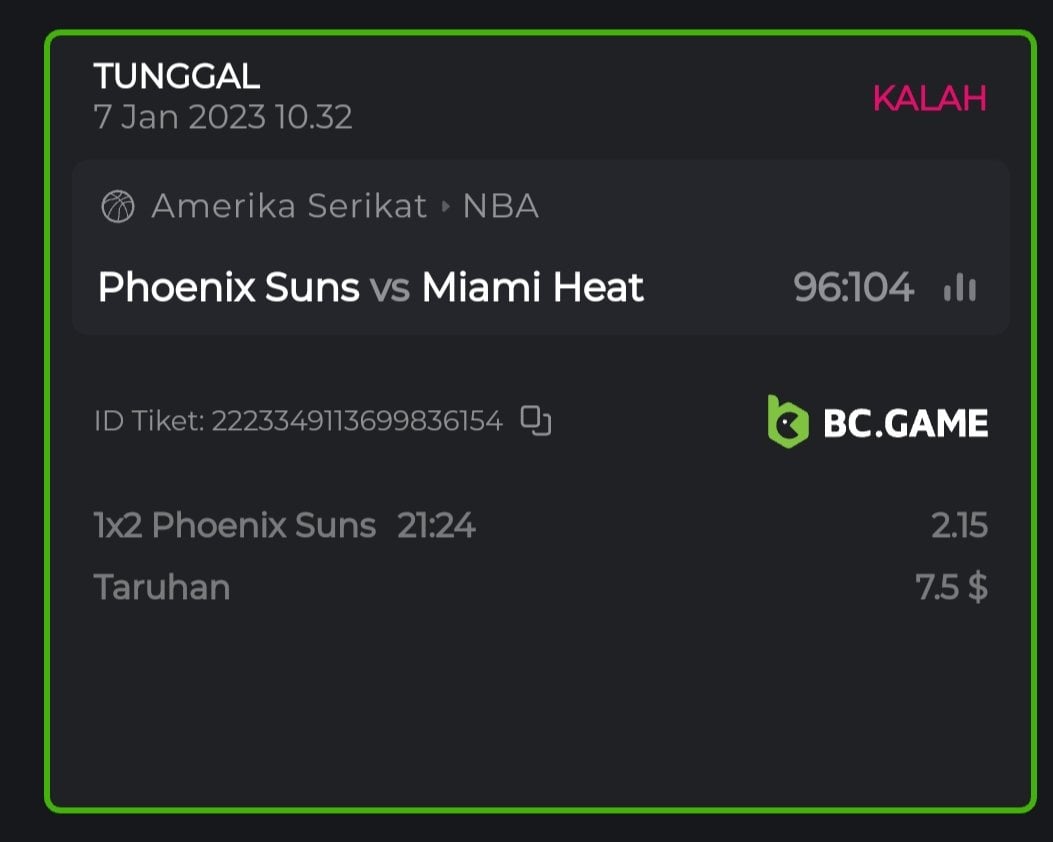Select the Miami Heat team name
This screenshot has width=1053, height=842.
click(x=533, y=288)
